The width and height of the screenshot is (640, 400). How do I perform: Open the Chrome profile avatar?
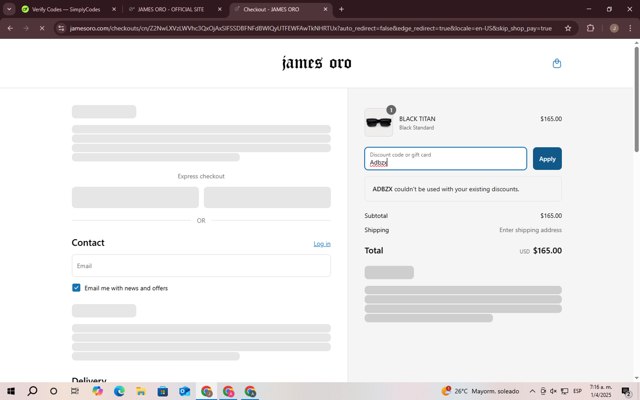[614, 28]
